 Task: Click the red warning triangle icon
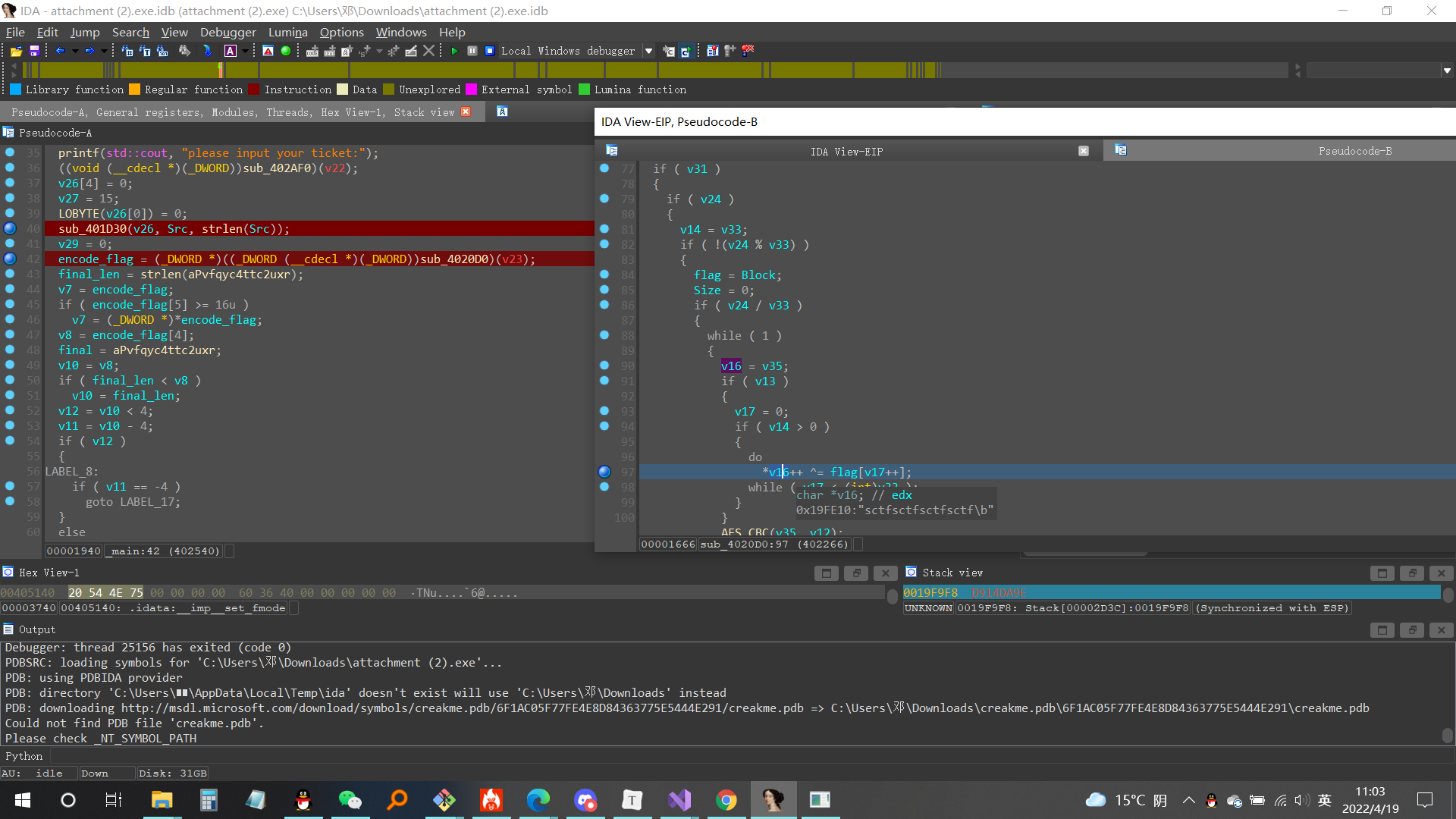(x=268, y=51)
